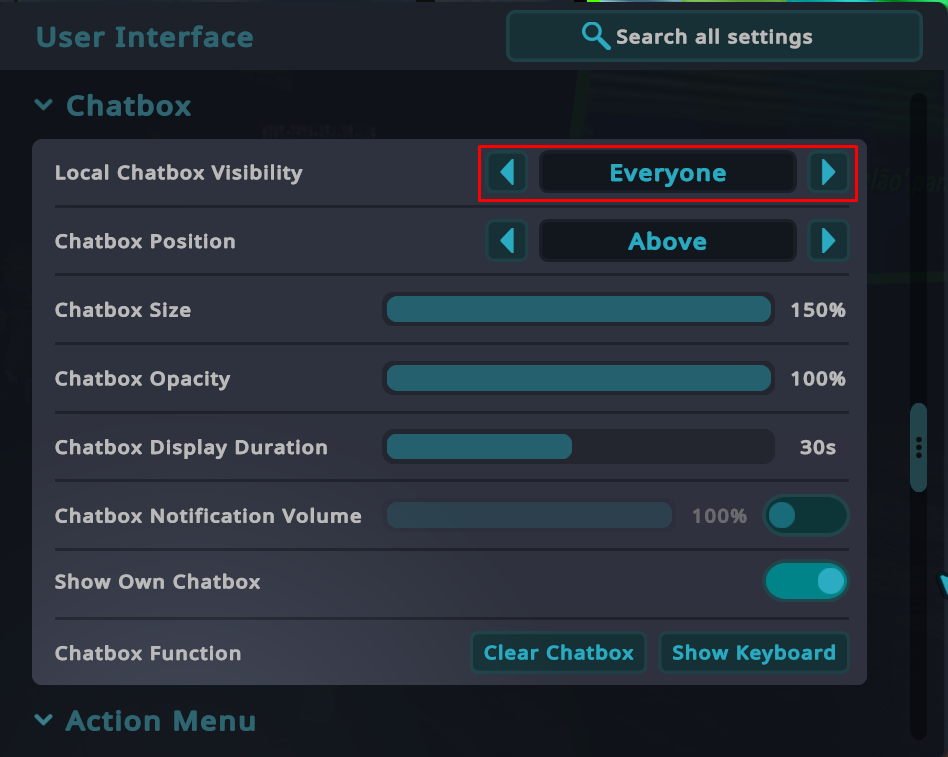This screenshot has height=757, width=948.
Task: Click the Clear Chatbox button
Action: coord(558,653)
